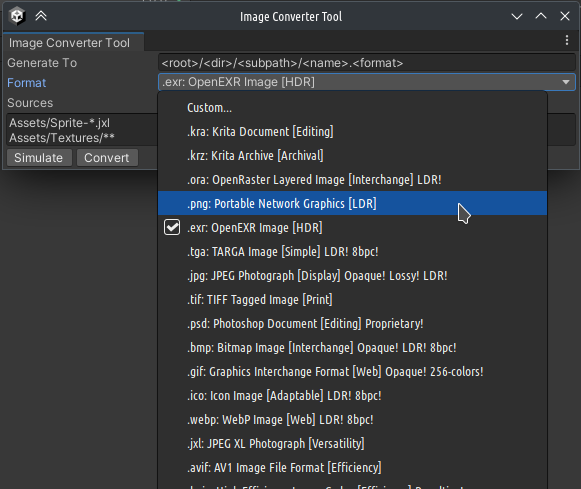Close the Image Converter Tool window
This screenshot has height=489, width=581.
(x=564, y=16)
